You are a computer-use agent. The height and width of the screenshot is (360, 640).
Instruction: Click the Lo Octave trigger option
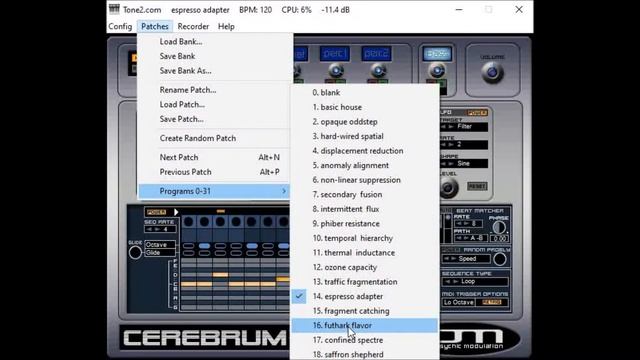(459, 302)
